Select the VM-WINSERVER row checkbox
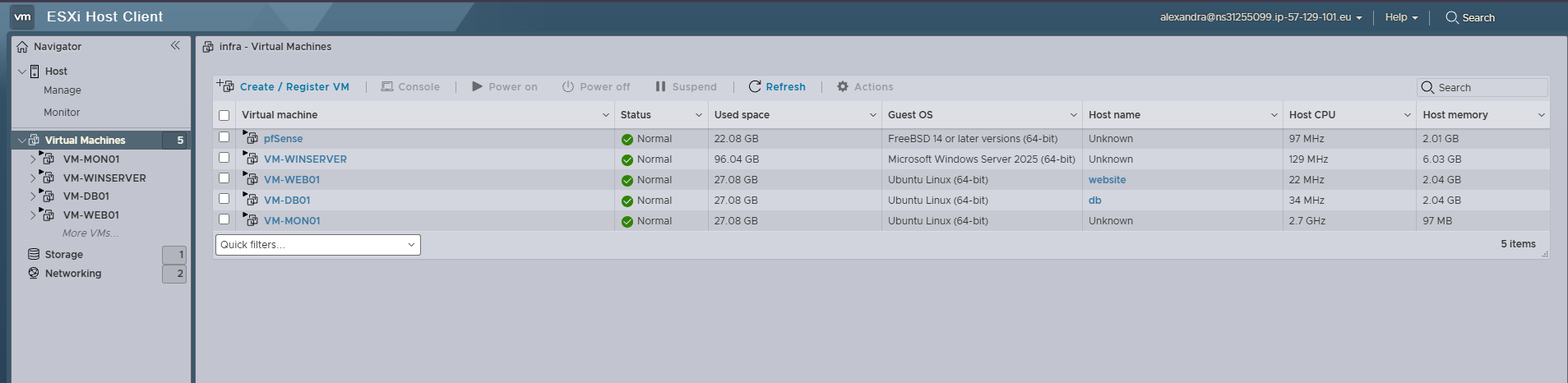 coord(224,158)
